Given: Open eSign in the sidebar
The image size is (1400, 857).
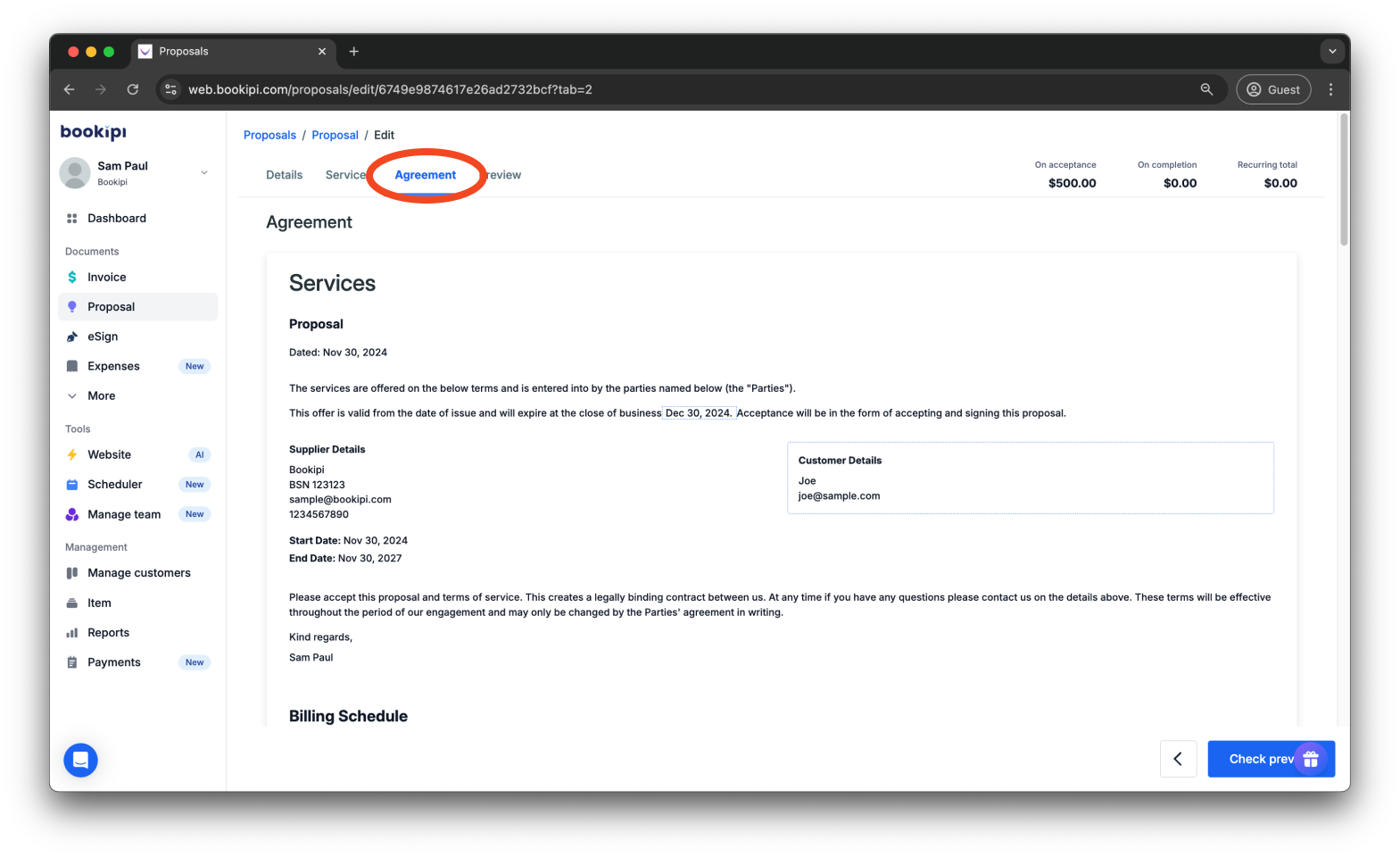Looking at the screenshot, I should (x=138, y=337).
